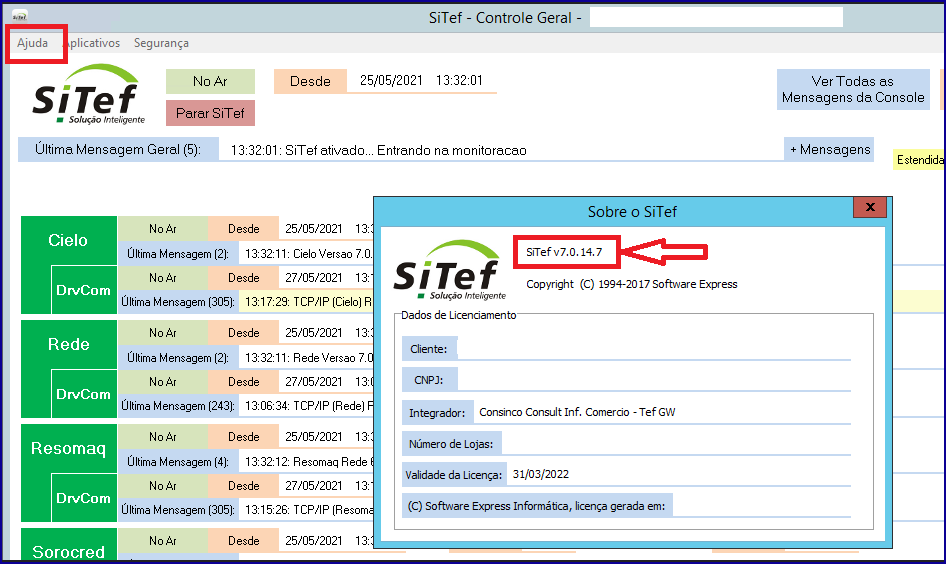Image resolution: width=946 pixels, height=564 pixels.
Task: Open the Aplicativos menu
Action: [x=92, y=43]
